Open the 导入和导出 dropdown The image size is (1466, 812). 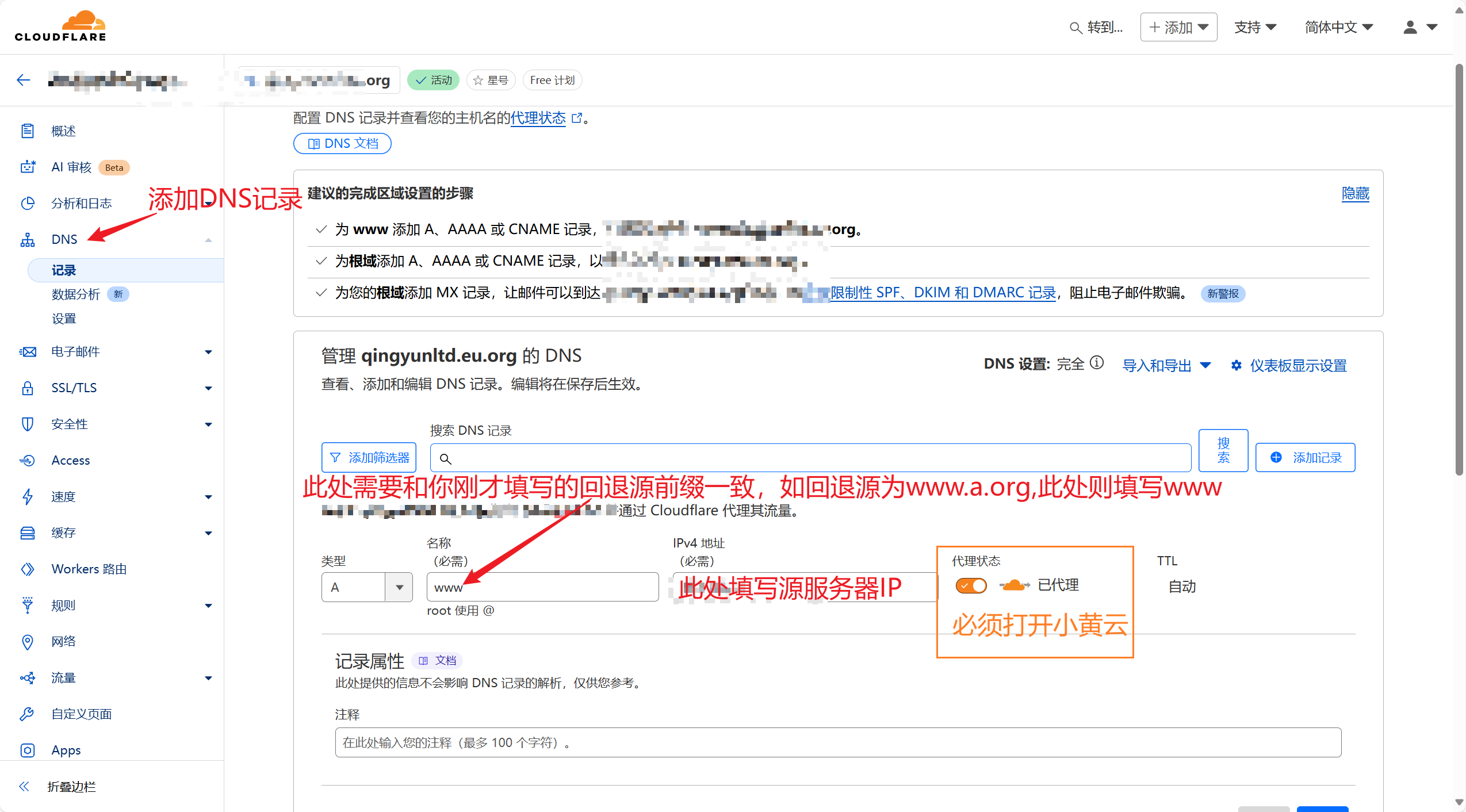(x=1167, y=365)
